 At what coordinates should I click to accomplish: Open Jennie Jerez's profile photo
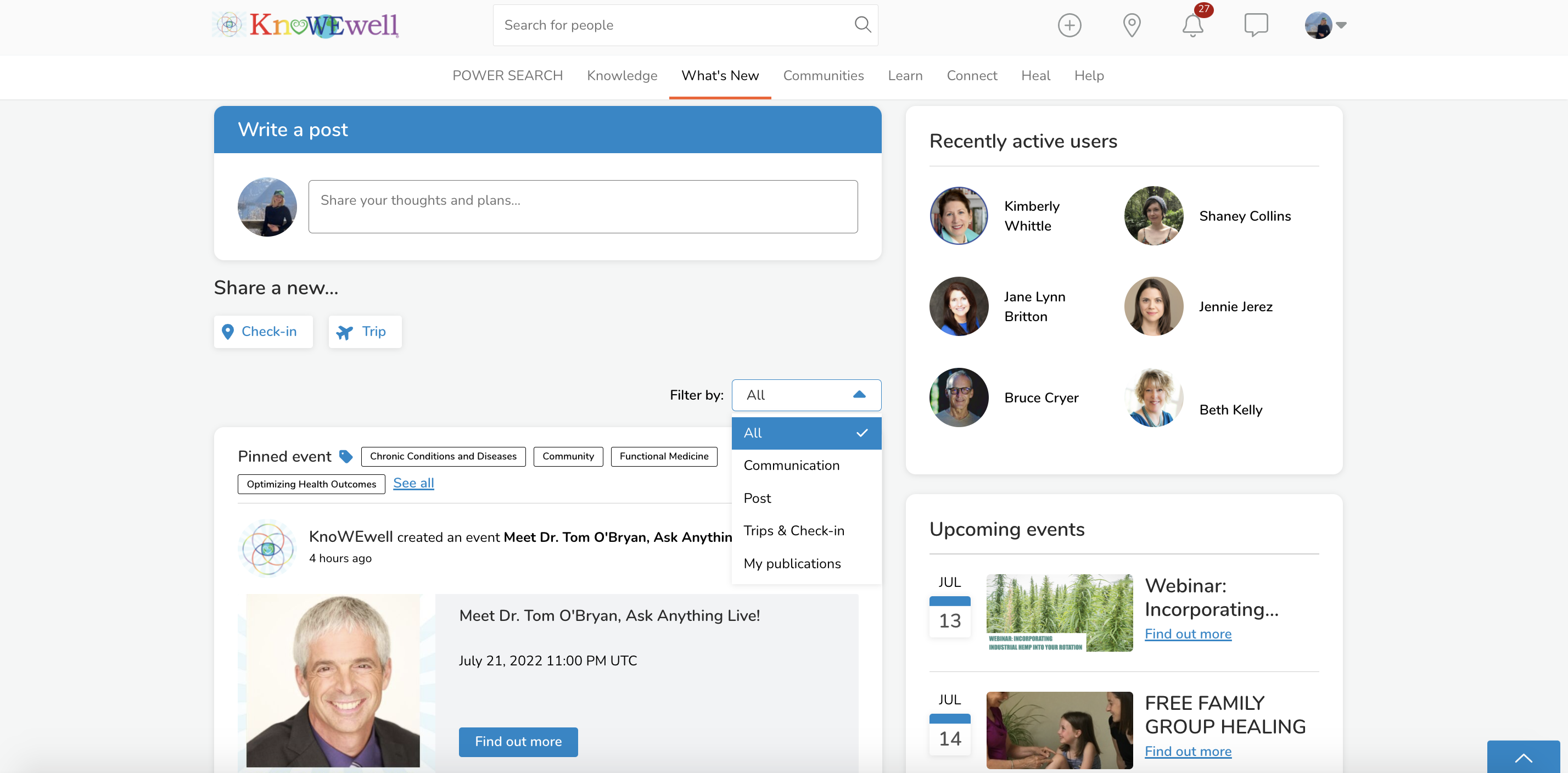click(x=1153, y=306)
